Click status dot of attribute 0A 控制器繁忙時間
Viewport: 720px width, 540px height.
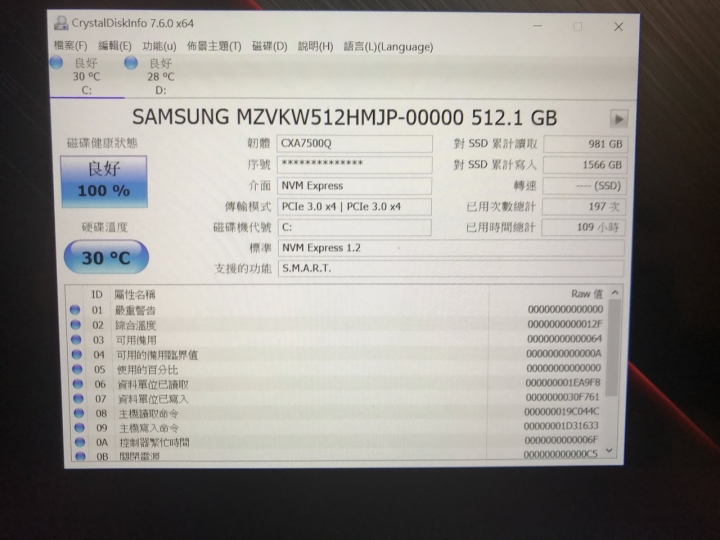point(80,442)
